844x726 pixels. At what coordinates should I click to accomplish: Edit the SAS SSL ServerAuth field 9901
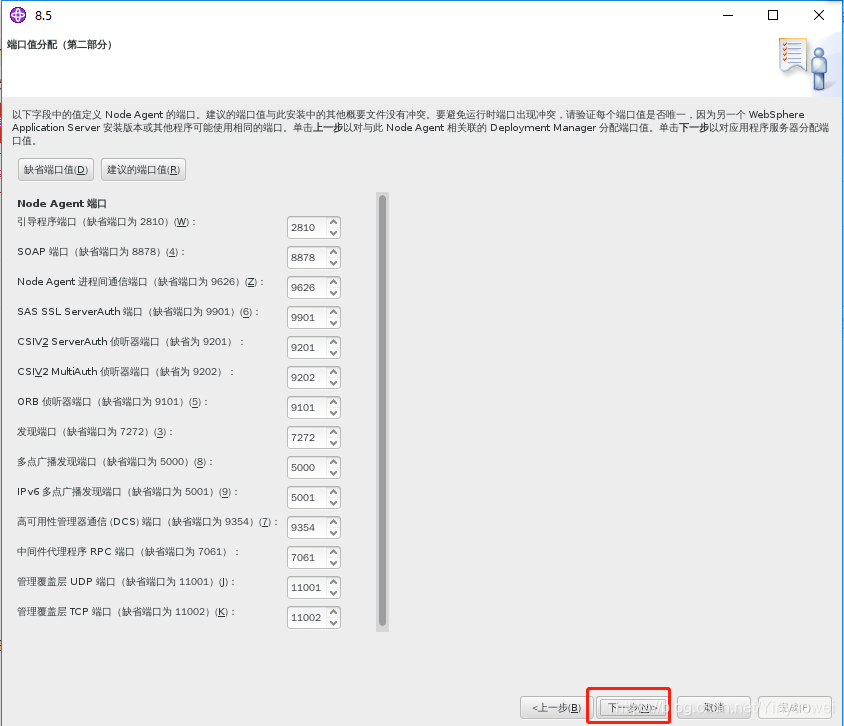307,318
